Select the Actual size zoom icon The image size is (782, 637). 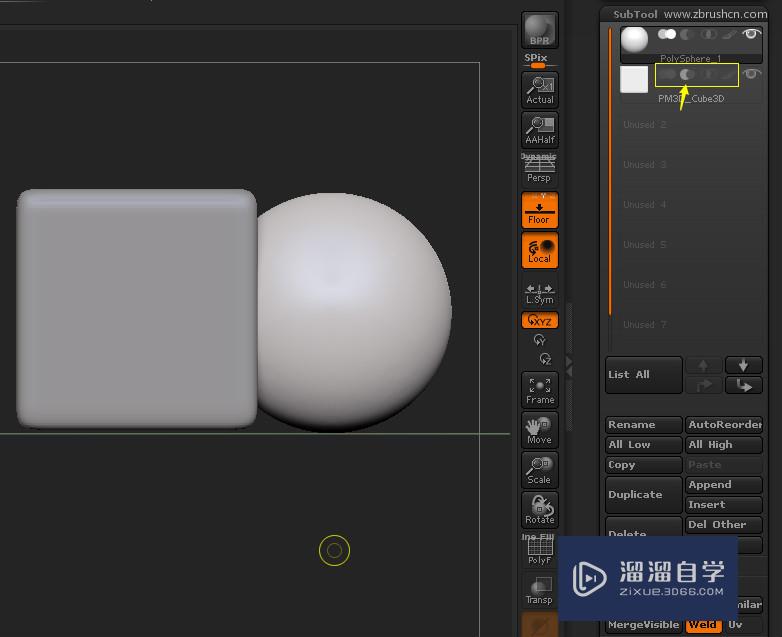[540, 90]
